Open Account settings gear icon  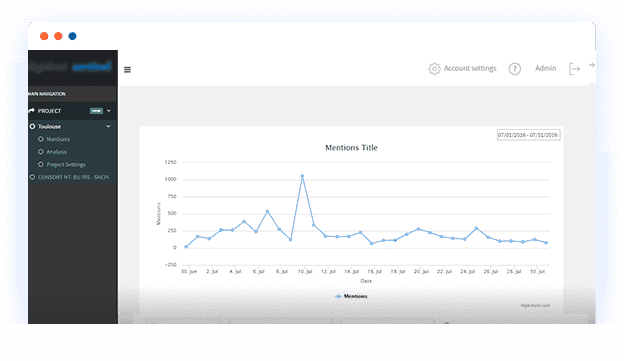click(434, 68)
